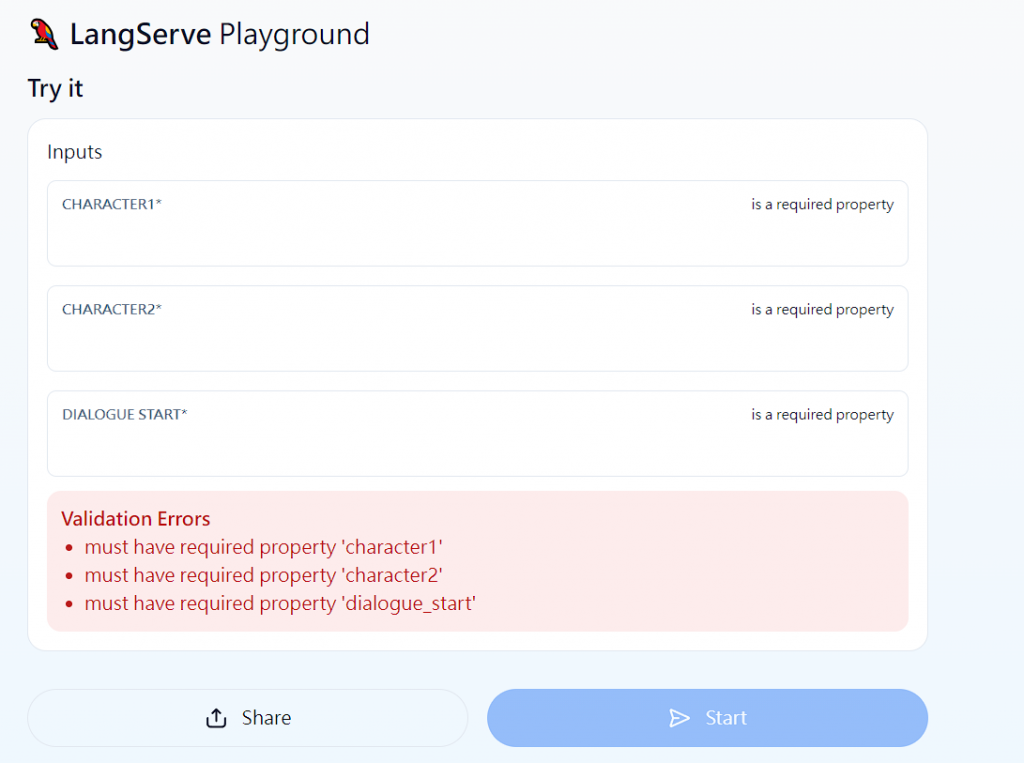The image size is (1024, 763).
Task: Click the share upload icon
Action: coord(216,718)
